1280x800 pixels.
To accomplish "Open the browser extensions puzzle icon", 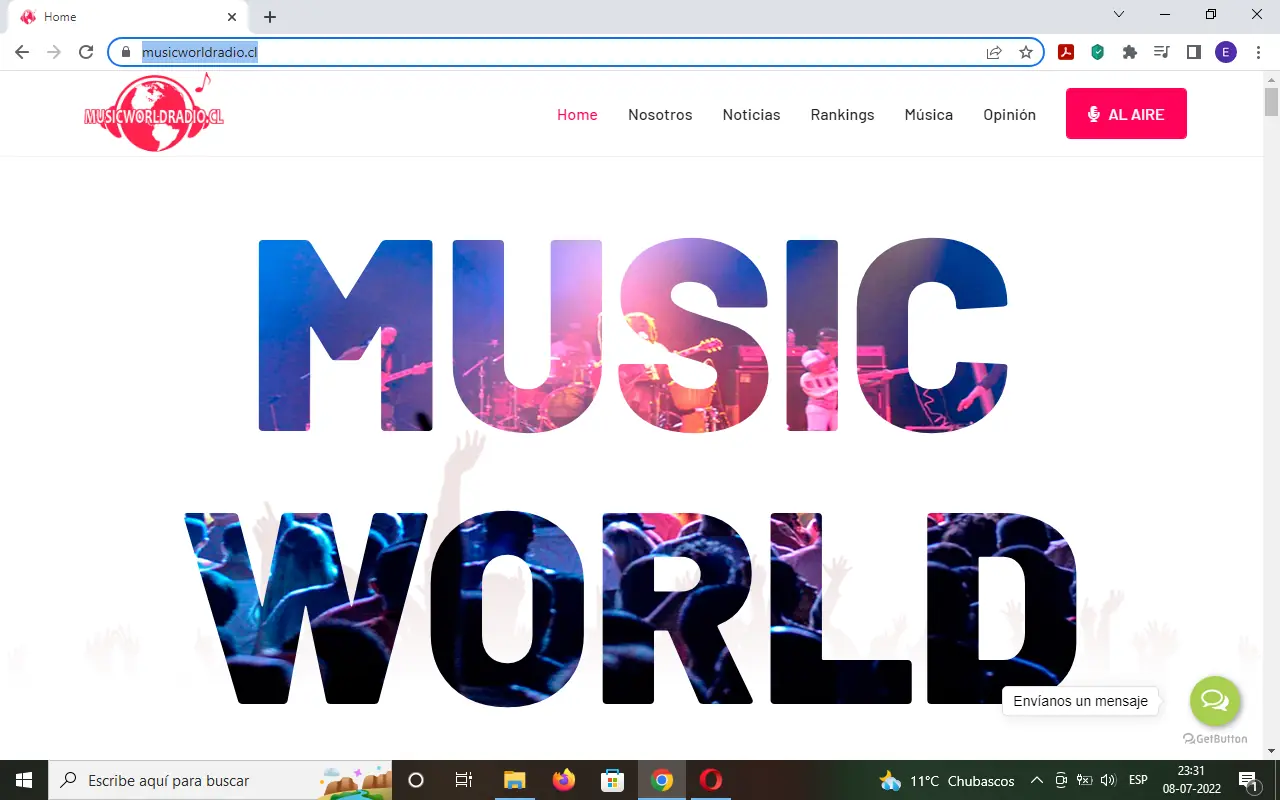I will tap(1130, 52).
